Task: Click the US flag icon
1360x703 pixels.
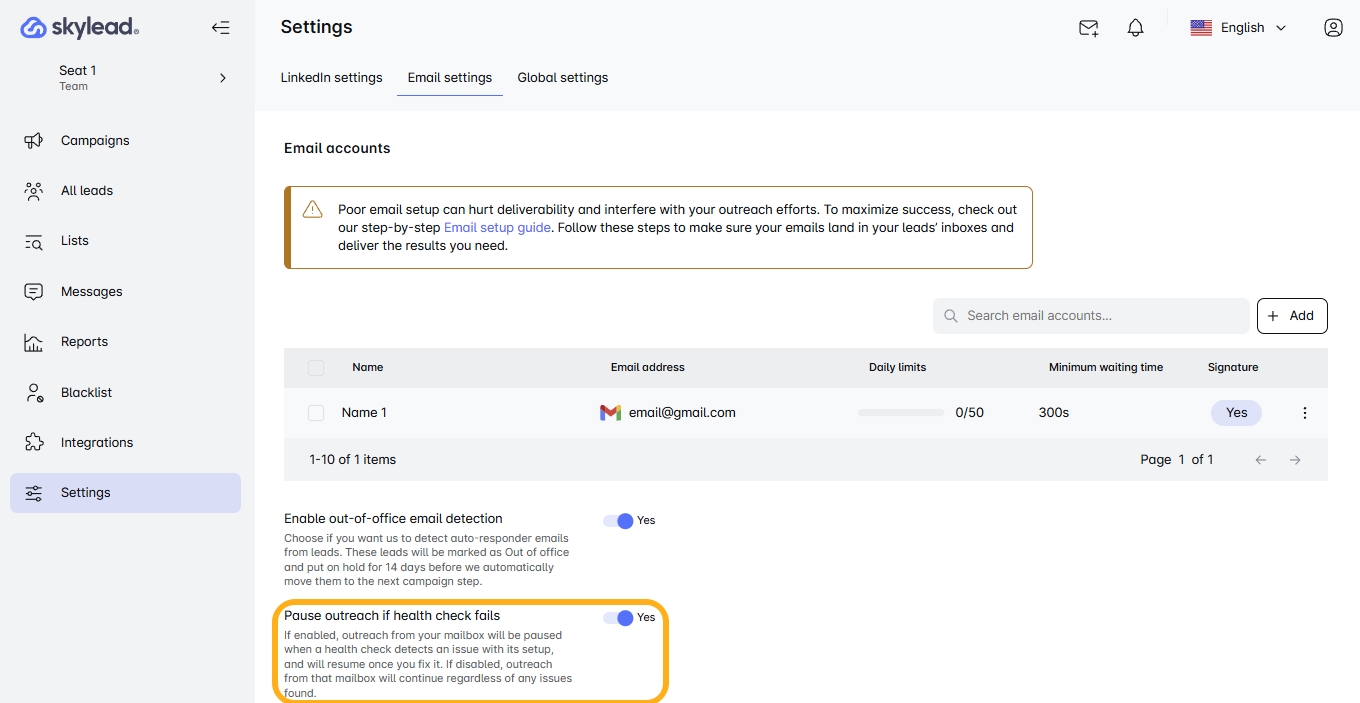Action: coord(1201,28)
